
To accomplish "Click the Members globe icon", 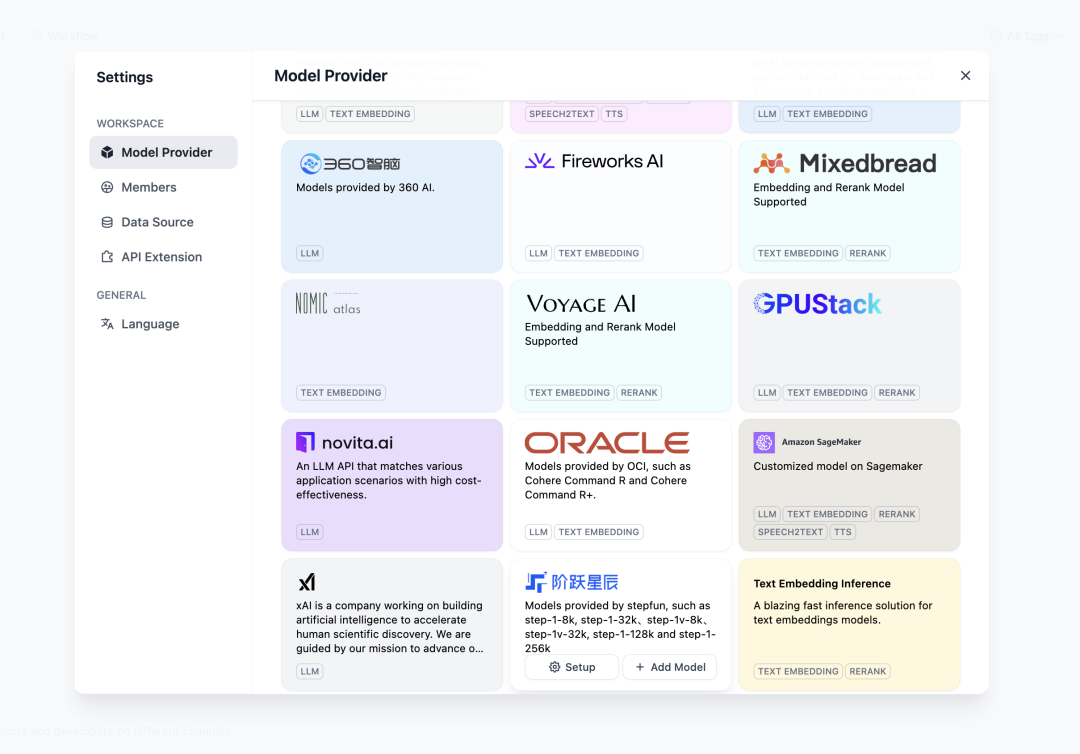I will point(107,187).
